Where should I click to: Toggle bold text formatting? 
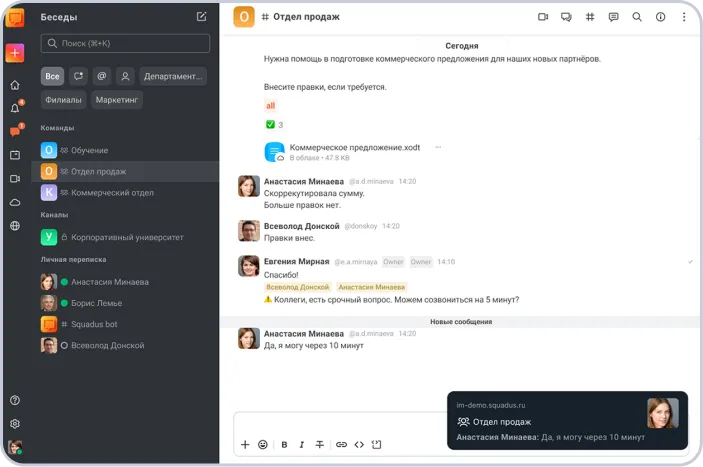click(284, 444)
